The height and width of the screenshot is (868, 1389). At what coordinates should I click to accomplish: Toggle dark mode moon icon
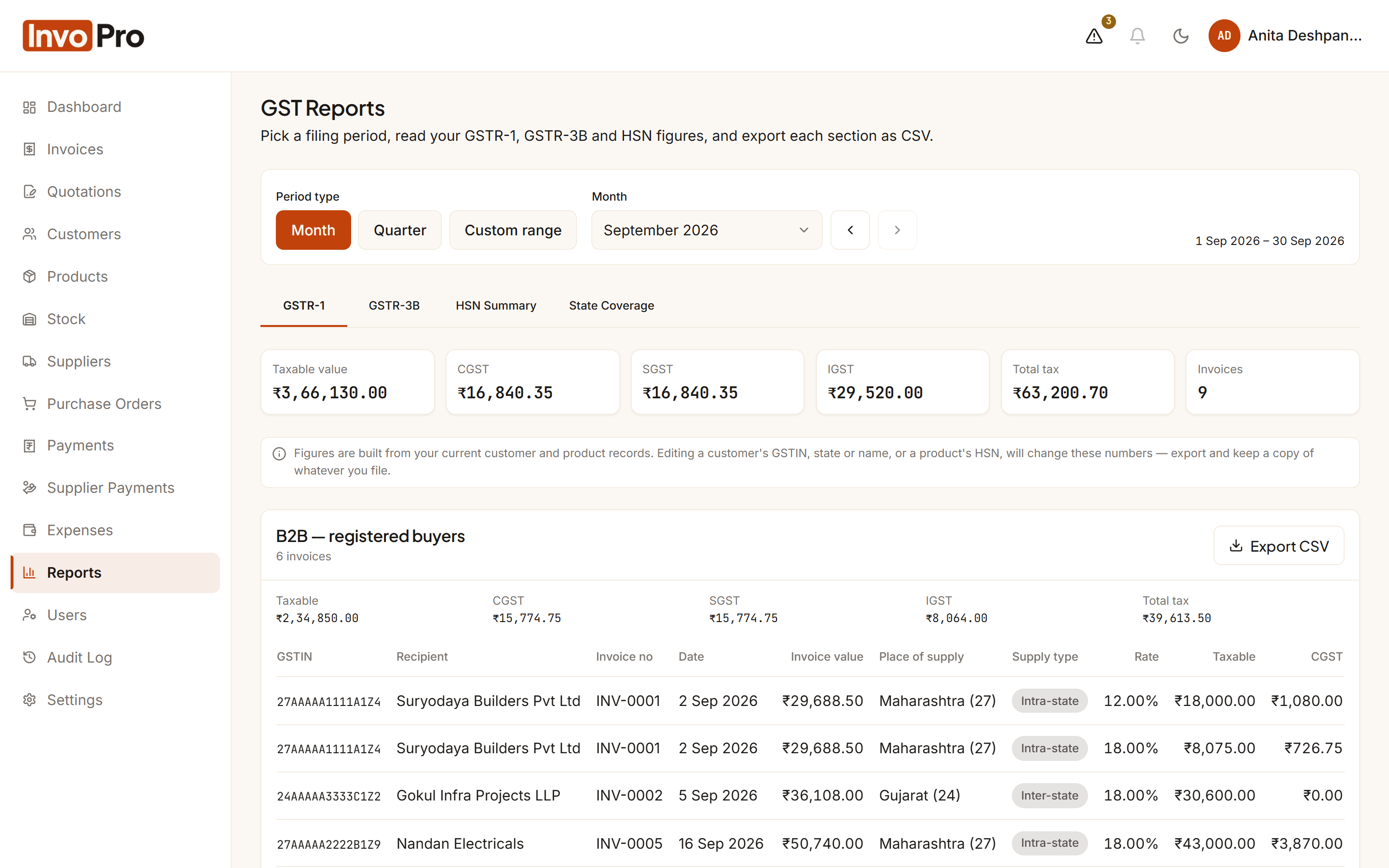[x=1181, y=36]
